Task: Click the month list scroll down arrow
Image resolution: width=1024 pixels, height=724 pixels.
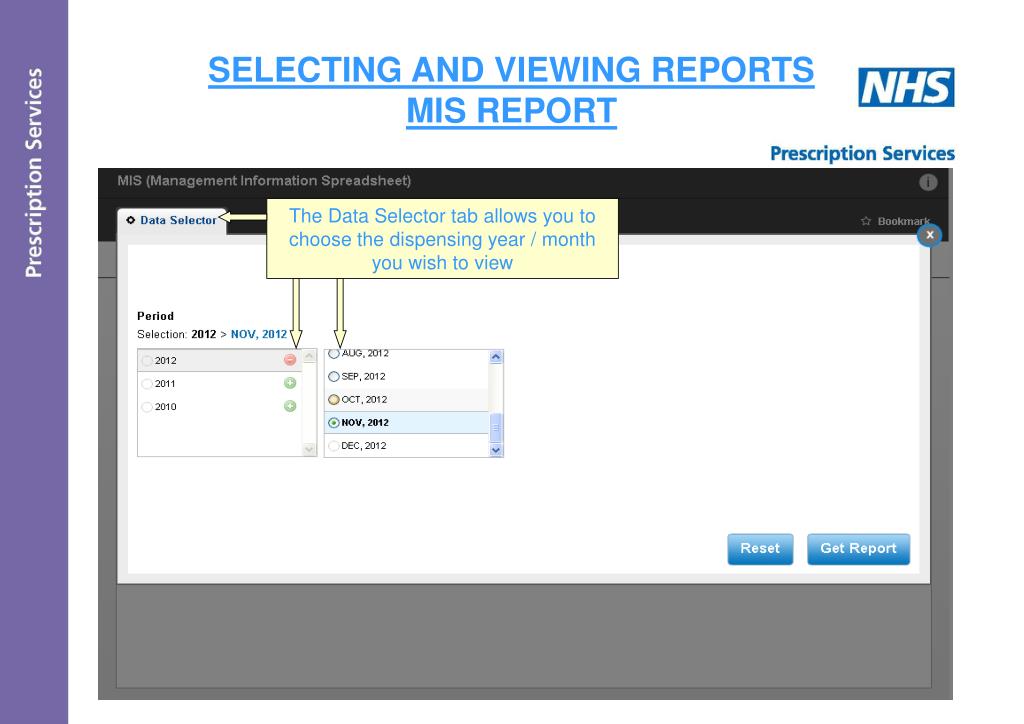Action: pyautogui.click(x=496, y=450)
